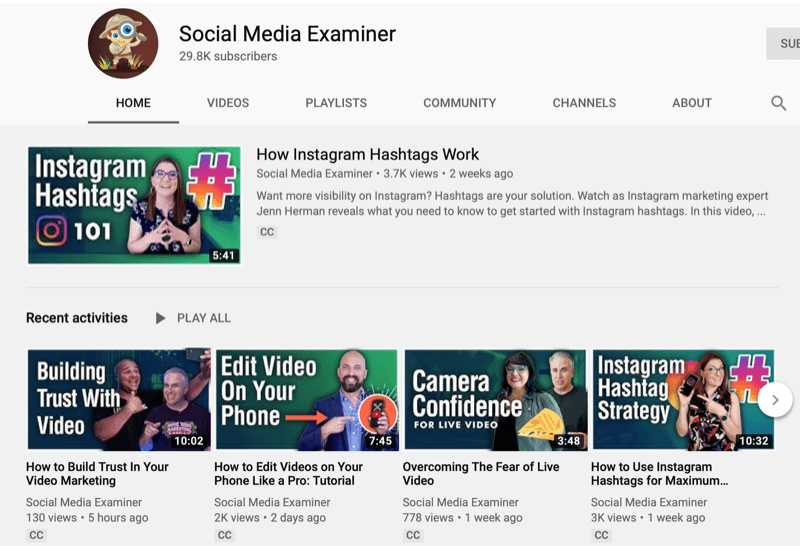Click the 7:45 duration badge
The height and width of the screenshot is (546, 800).
380,441
